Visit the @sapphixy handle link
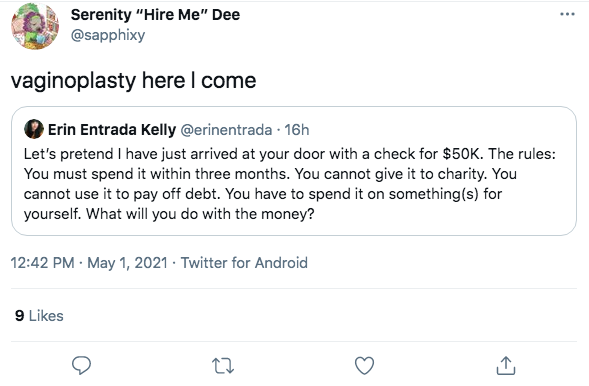This screenshot has width=589, height=386. click(108, 35)
